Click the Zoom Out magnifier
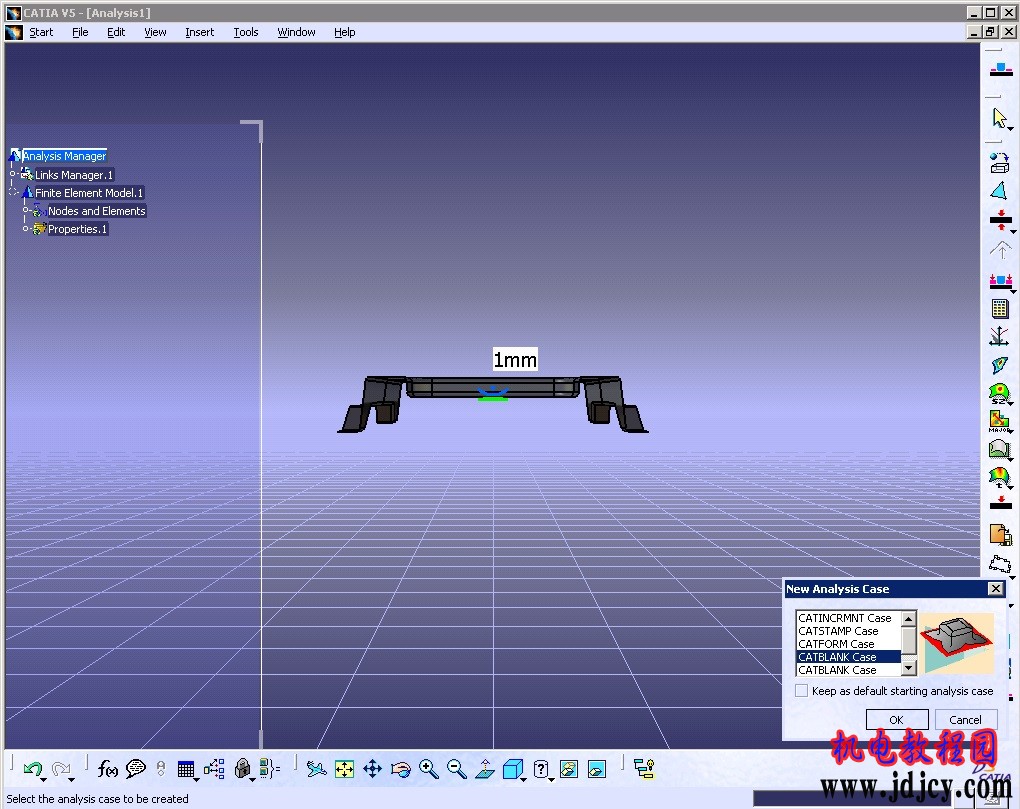 click(457, 769)
